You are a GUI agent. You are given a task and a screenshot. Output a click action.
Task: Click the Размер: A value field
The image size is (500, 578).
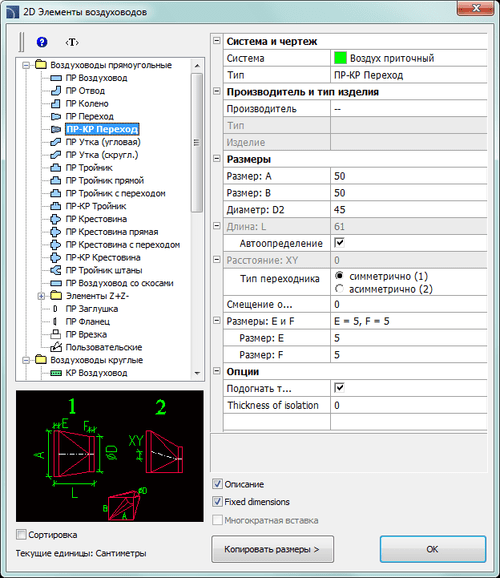click(x=409, y=176)
